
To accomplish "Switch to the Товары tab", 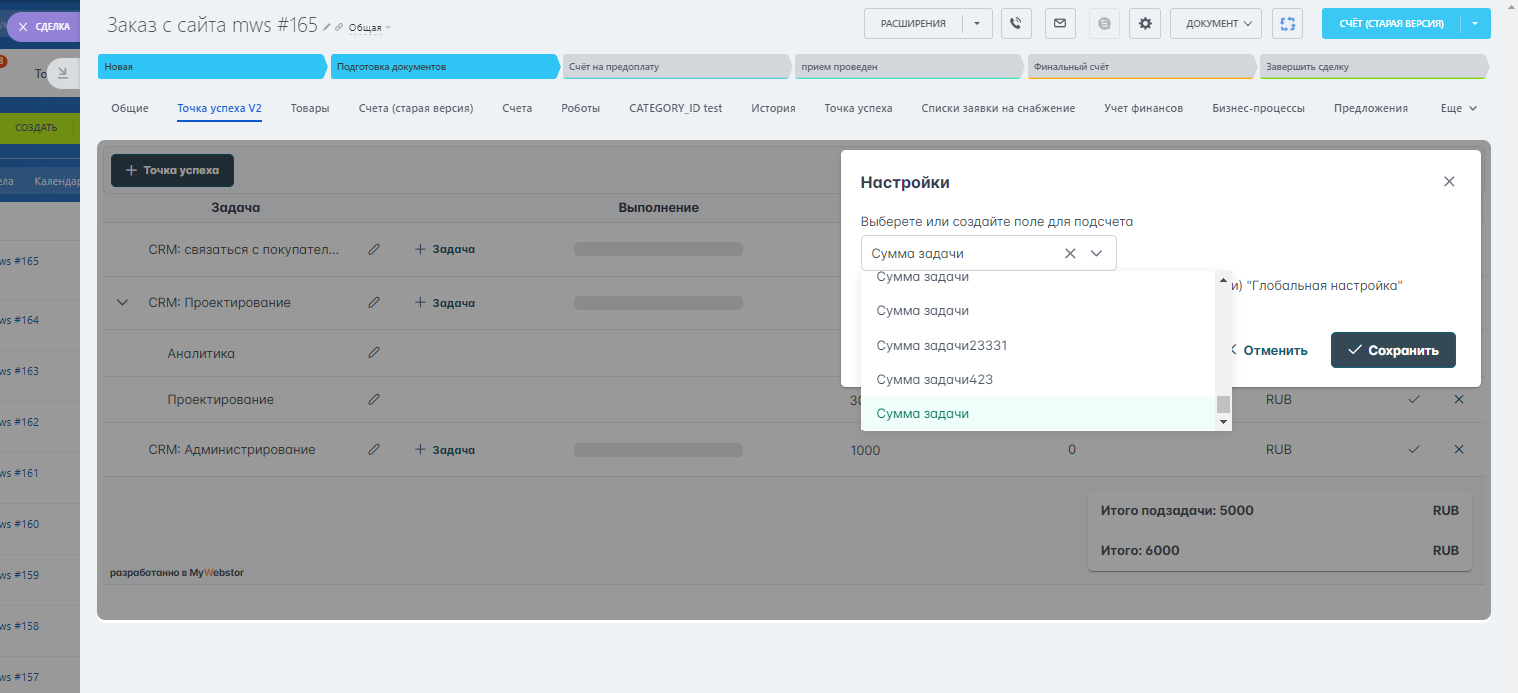I will click(310, 108).
